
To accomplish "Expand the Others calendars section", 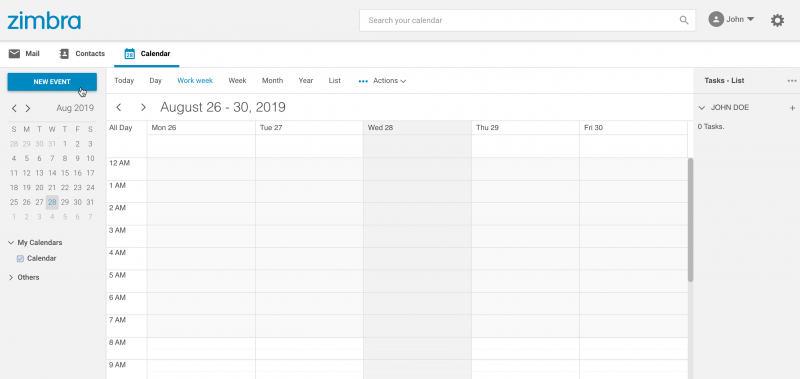I will tap(11, 277).
